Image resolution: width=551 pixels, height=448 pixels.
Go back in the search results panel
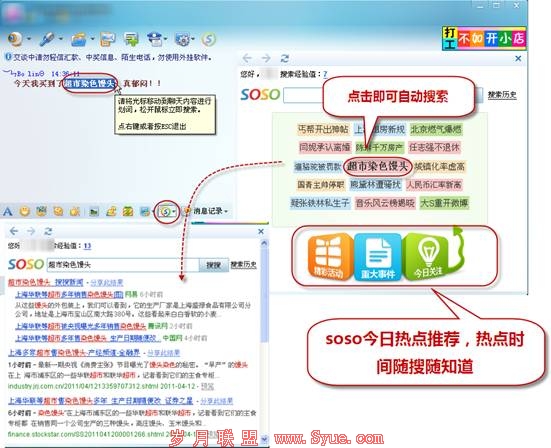(13, 231)
